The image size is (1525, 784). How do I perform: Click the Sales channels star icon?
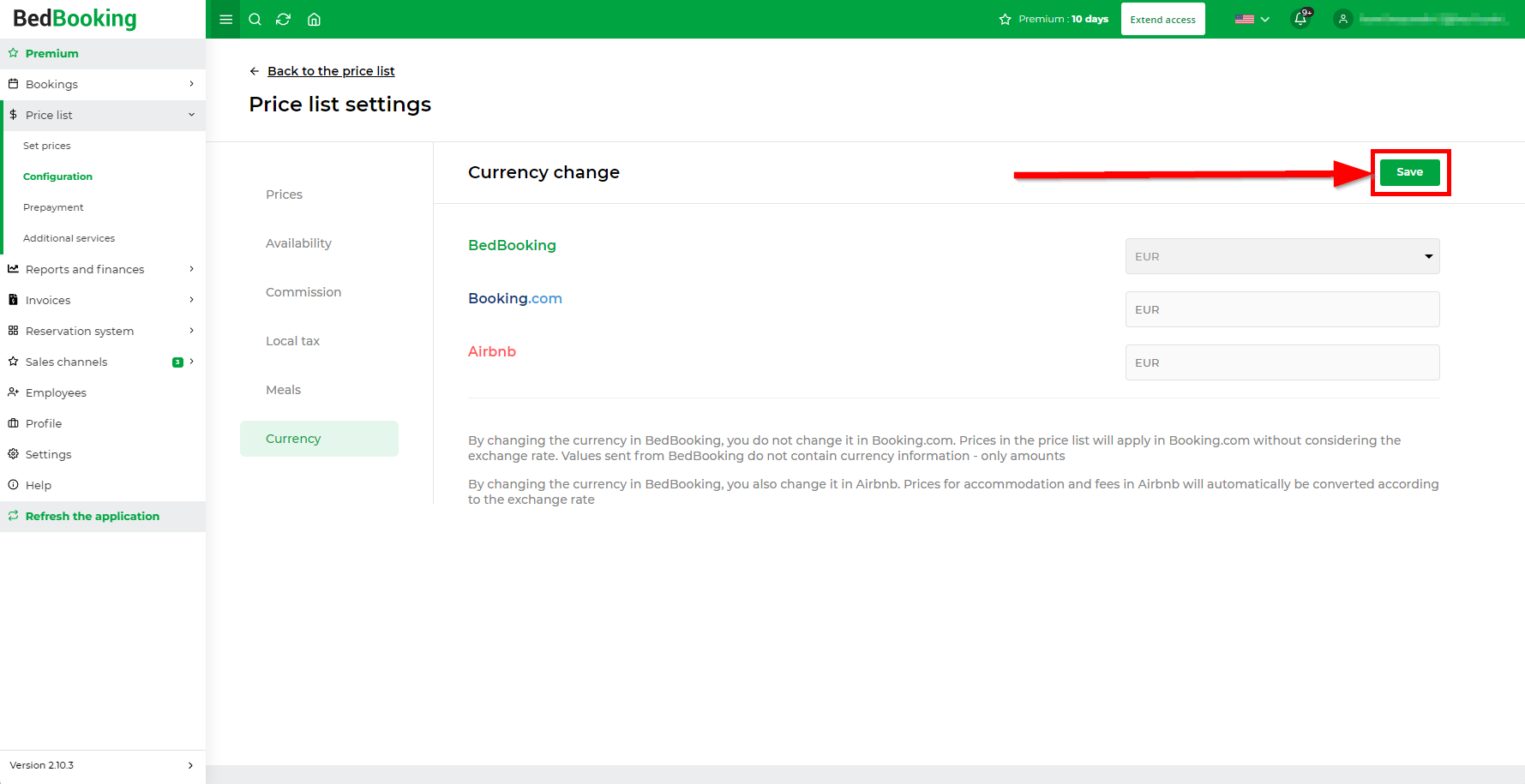(13, 362)
